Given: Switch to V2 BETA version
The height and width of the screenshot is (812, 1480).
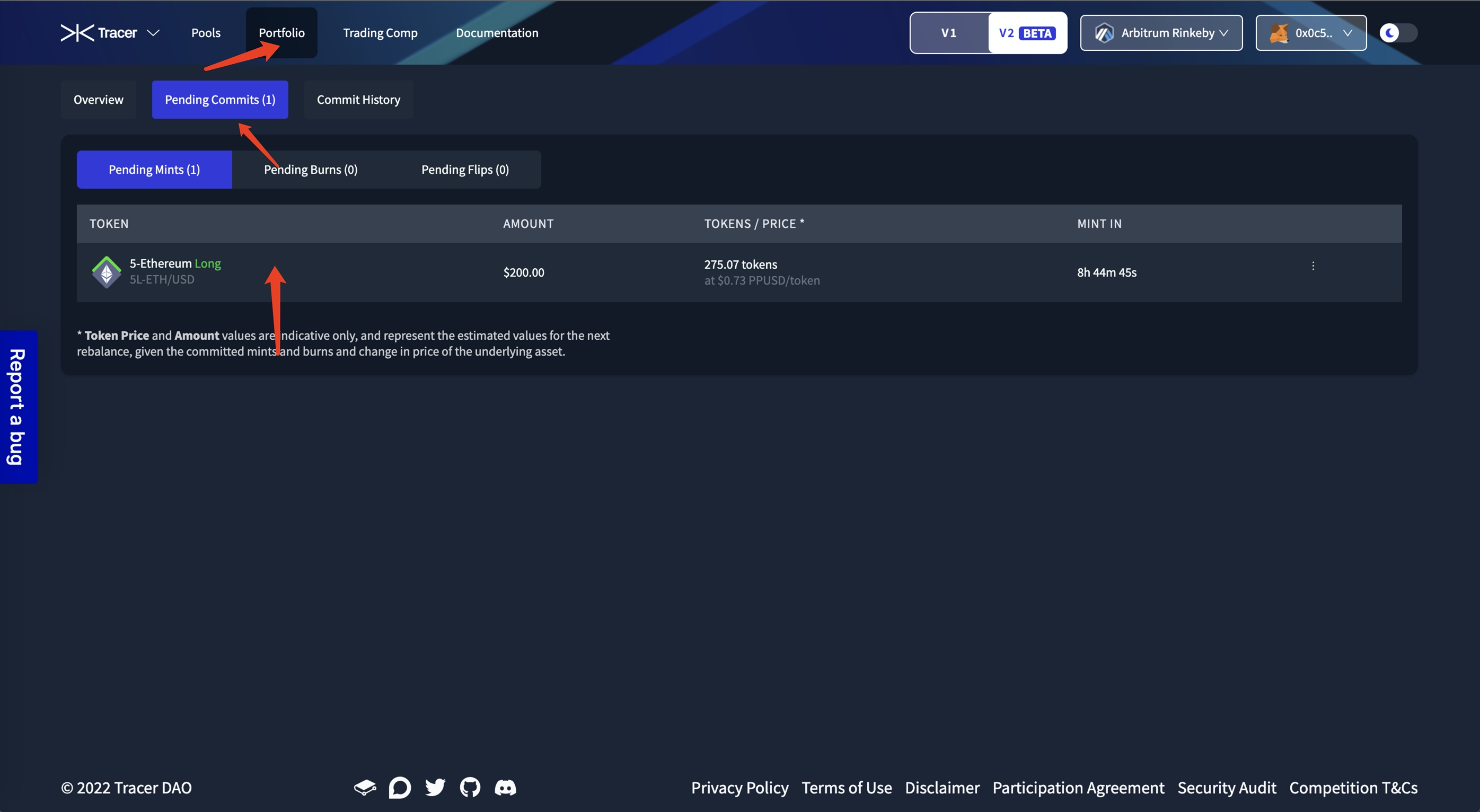Looking at the screenshot, I should click(x=1027, y=33).
